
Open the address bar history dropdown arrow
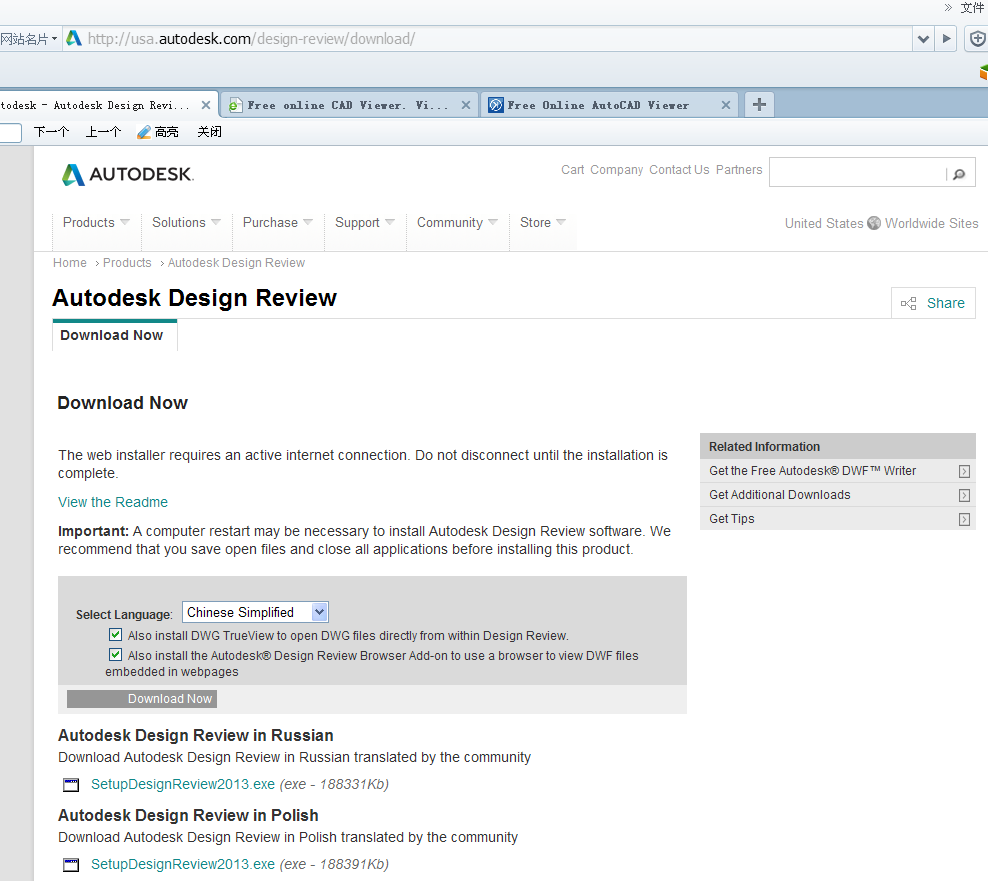point(923,38)
